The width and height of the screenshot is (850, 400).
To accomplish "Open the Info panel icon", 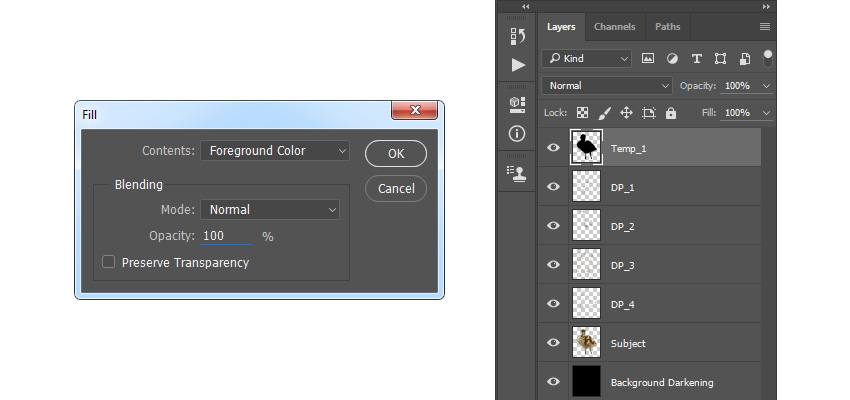I will (x=517, y=133).
